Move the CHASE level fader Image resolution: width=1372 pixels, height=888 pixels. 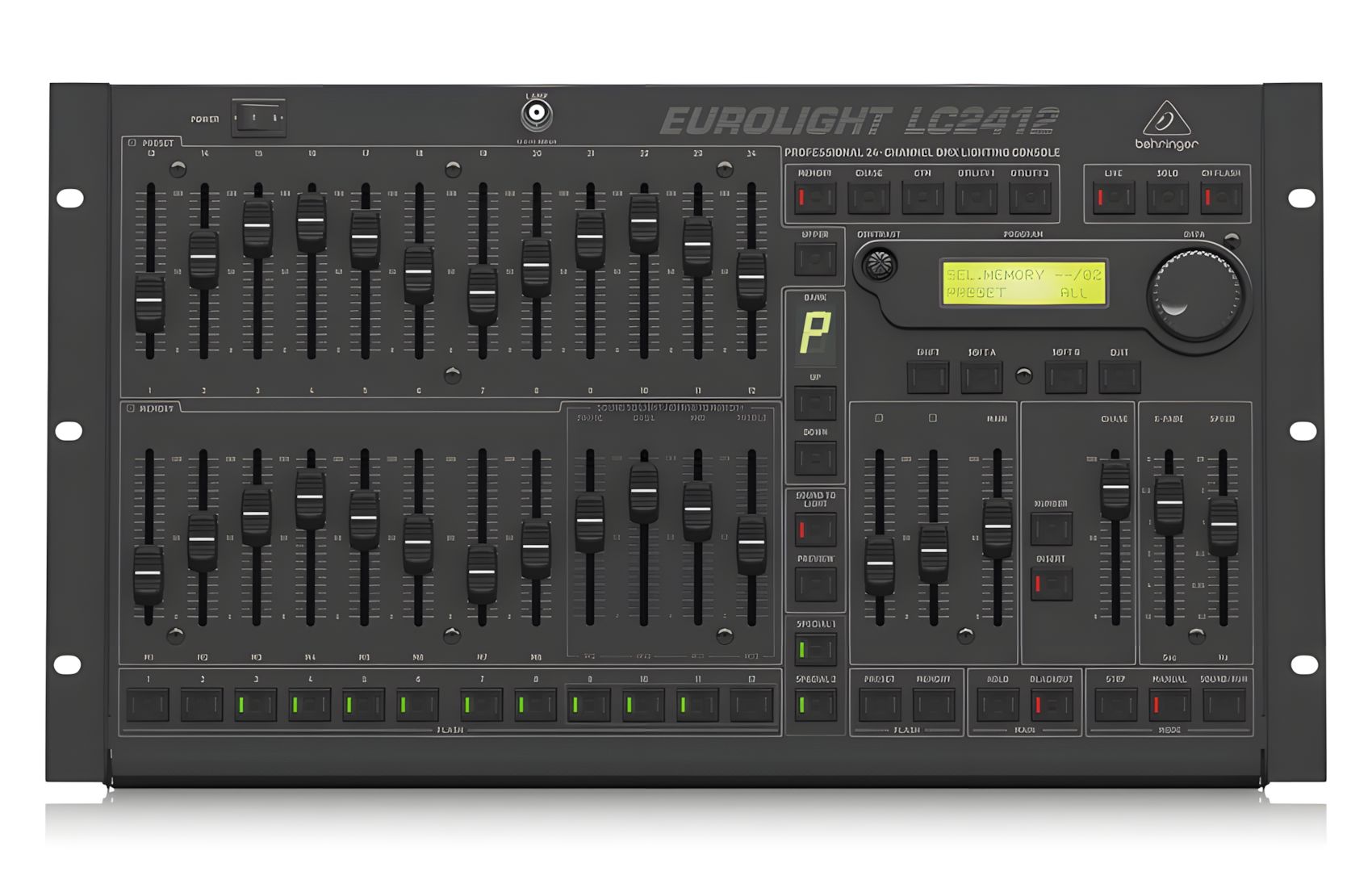pos(1115,491)
